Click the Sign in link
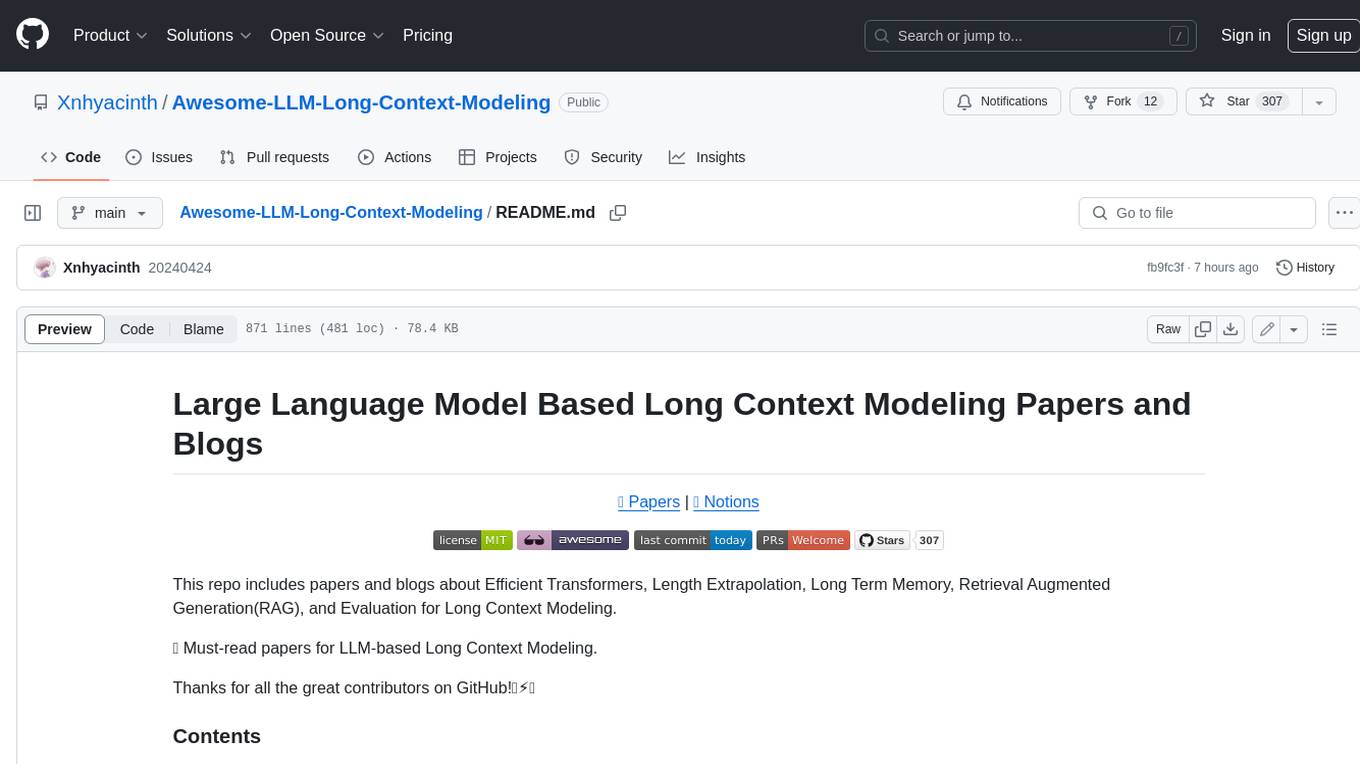The height and width of the screenshot is (764, 1360). tap(1246, 35)
